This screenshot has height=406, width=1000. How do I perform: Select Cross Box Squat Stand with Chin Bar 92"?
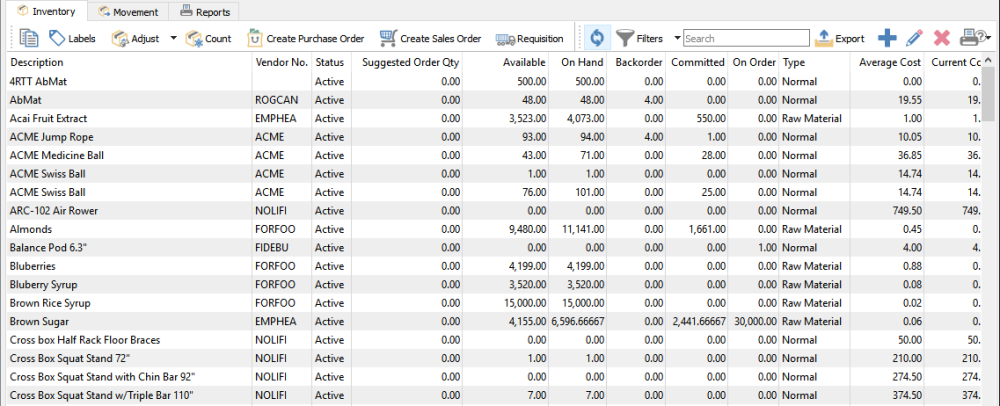click(494, 377)
